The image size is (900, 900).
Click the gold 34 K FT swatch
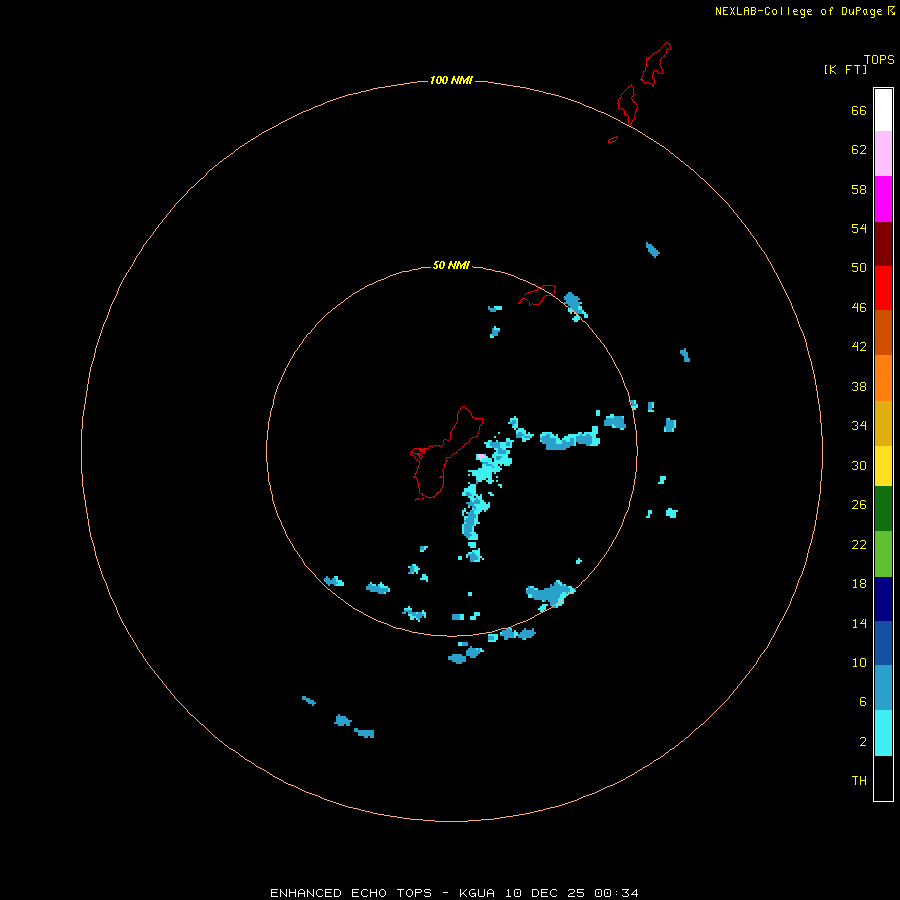883,423
